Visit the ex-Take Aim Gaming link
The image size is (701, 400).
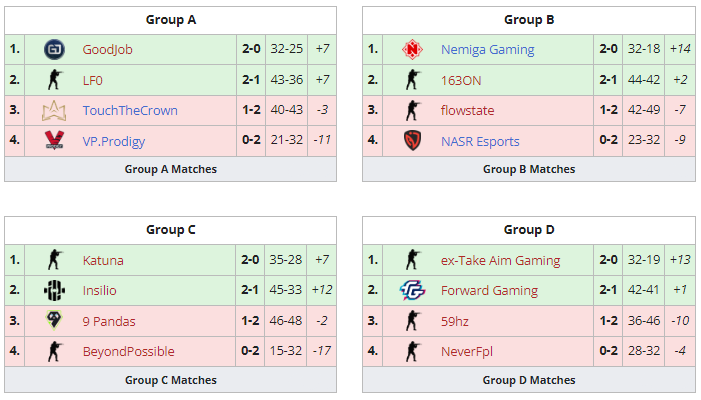pyautogui.click(x=500, y=261)
